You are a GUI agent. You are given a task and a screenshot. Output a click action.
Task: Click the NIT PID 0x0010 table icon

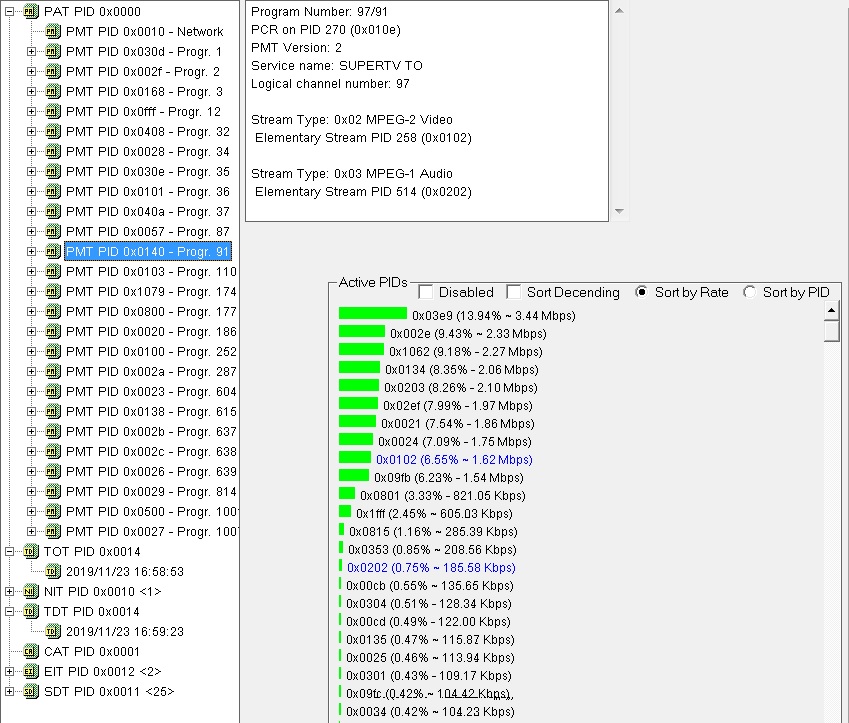coord(30,591)
